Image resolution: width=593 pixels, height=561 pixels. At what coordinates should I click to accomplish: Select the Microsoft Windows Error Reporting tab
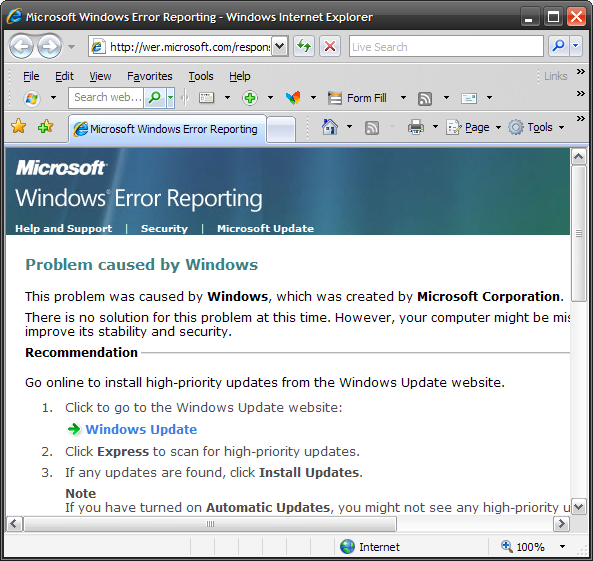coord(167,129)
